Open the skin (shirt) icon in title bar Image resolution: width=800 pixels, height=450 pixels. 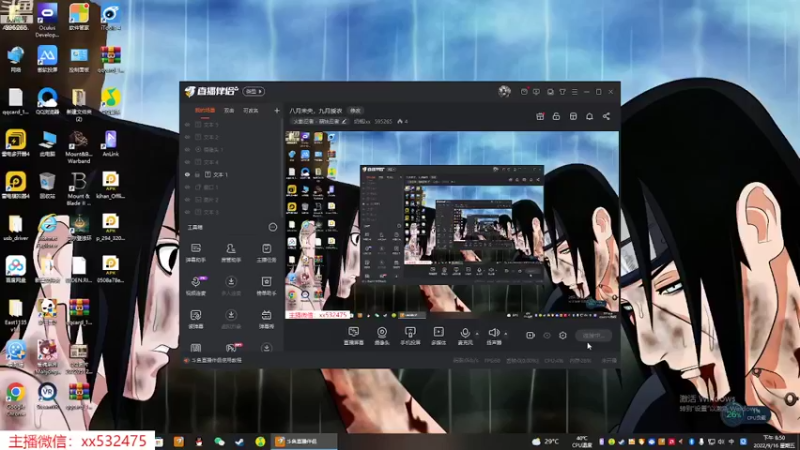tap(562, 92)
